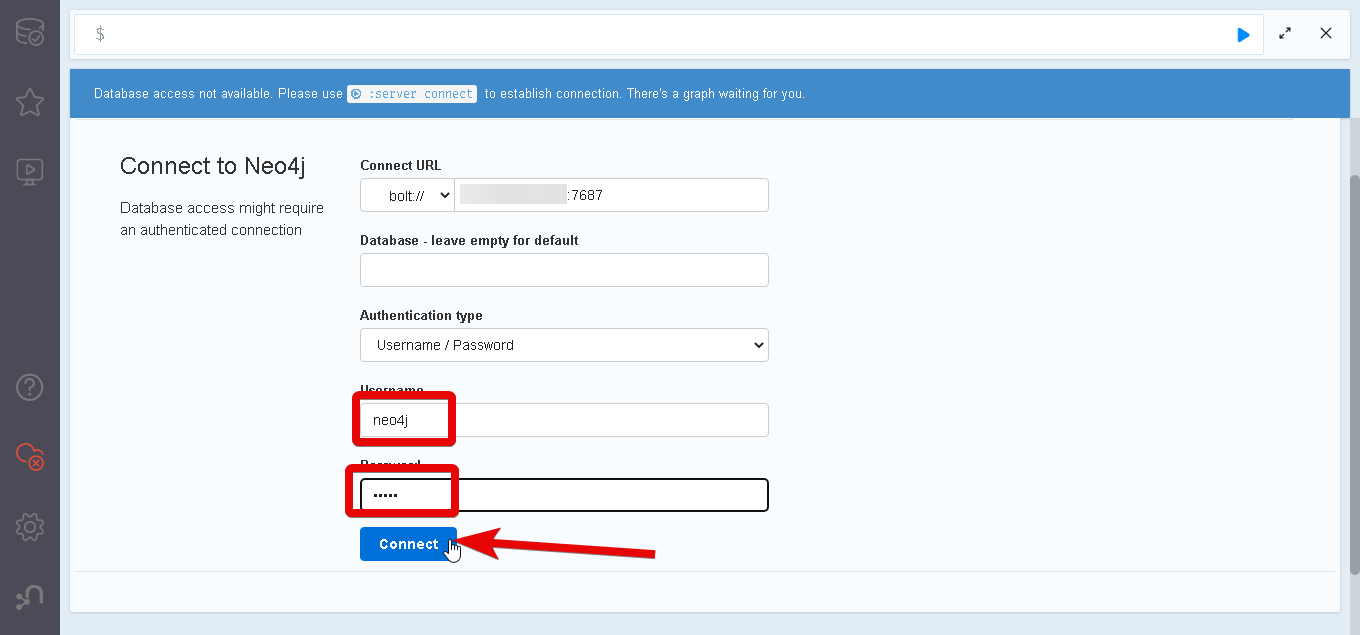
Task: Click the :server connect command link
Action: tap(412, 94)
